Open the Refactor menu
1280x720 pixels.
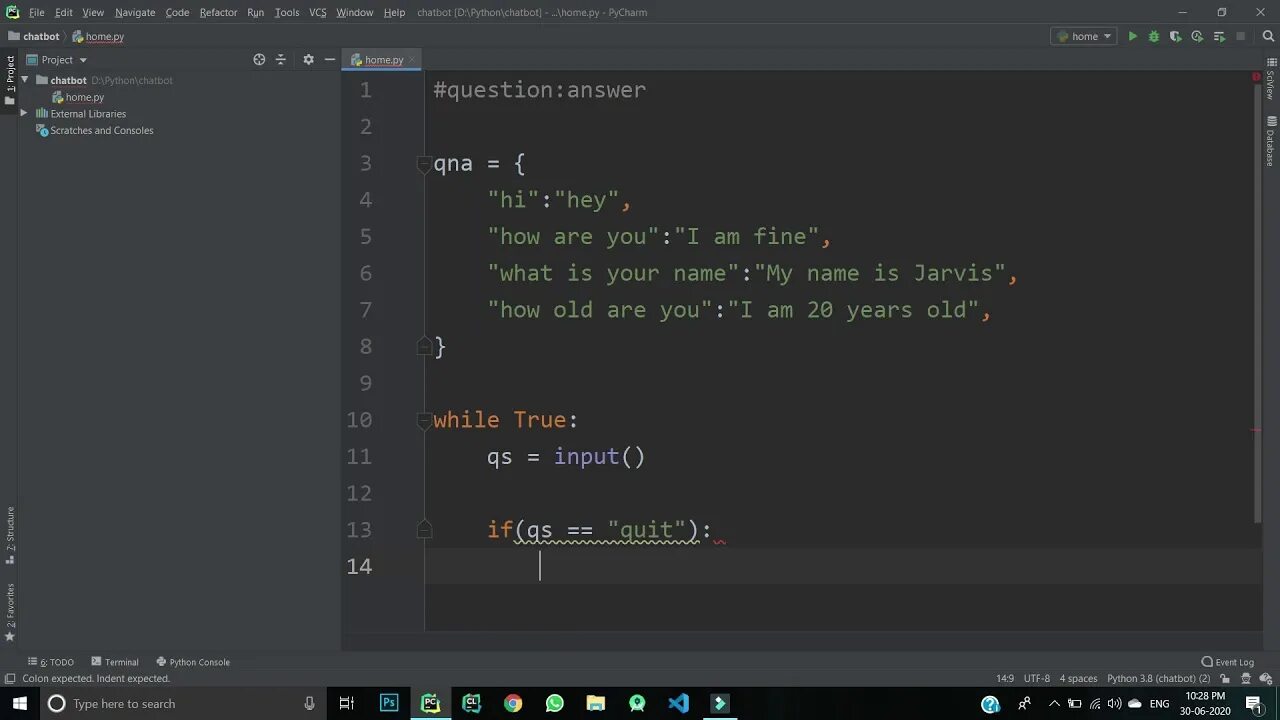coord(218,12)
